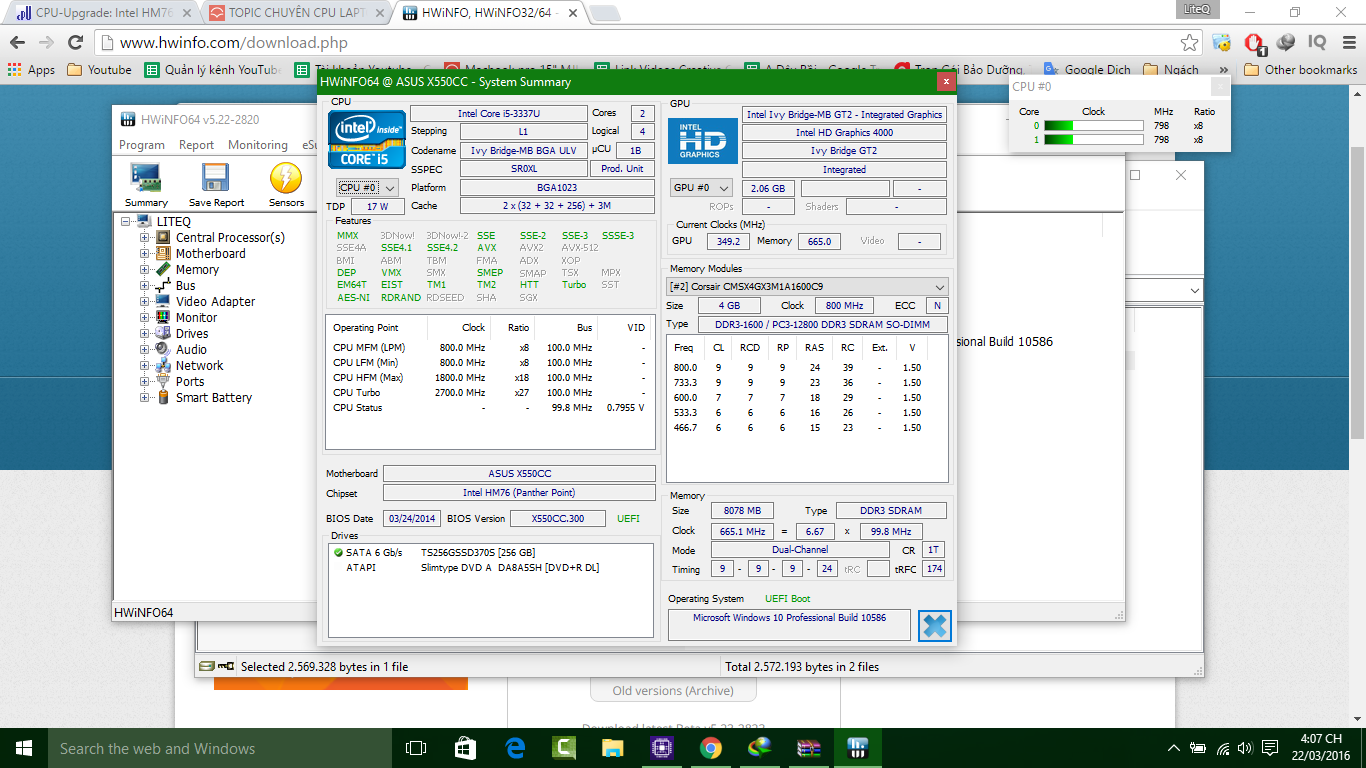Image resolution: width=1366 pixels, height=768 pixels.
Task: Open the Report menu in HWiNFO64
Action: point(196,145)
